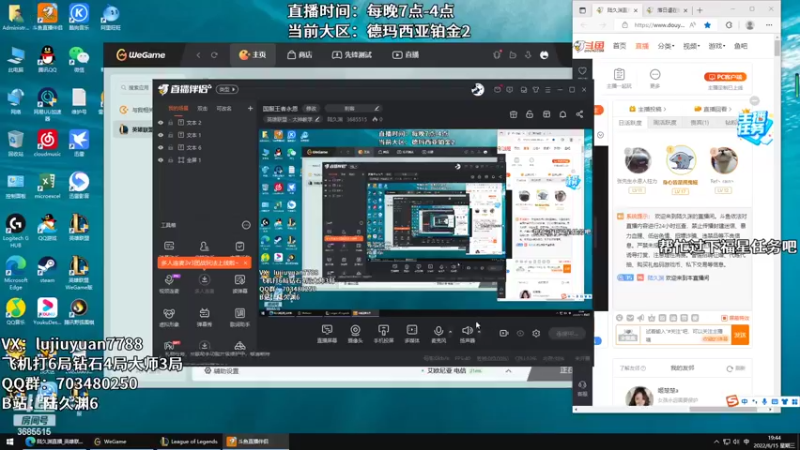The width and height of the screenshot is (800, 450).
Task: Open share icon in streaming companion
Action: point(579,114)
